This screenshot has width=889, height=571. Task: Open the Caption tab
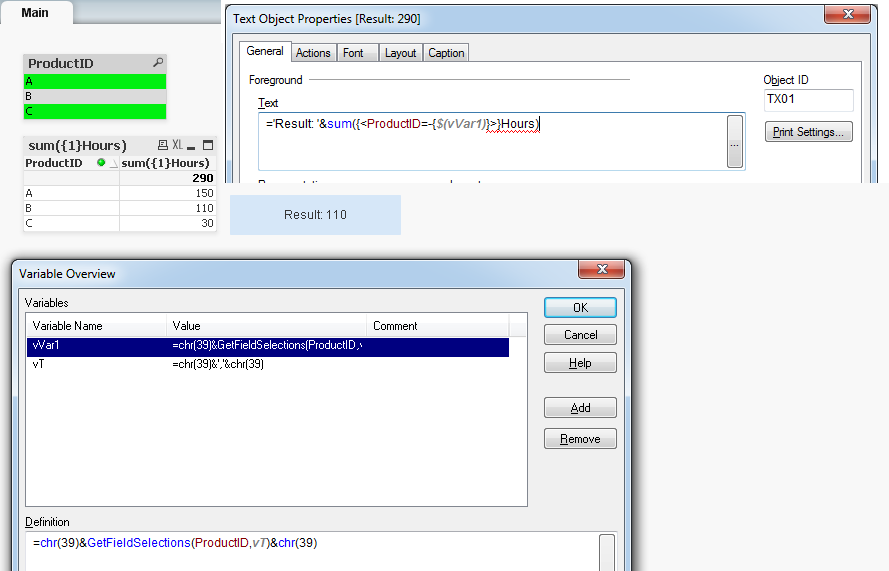coord(446,53)
